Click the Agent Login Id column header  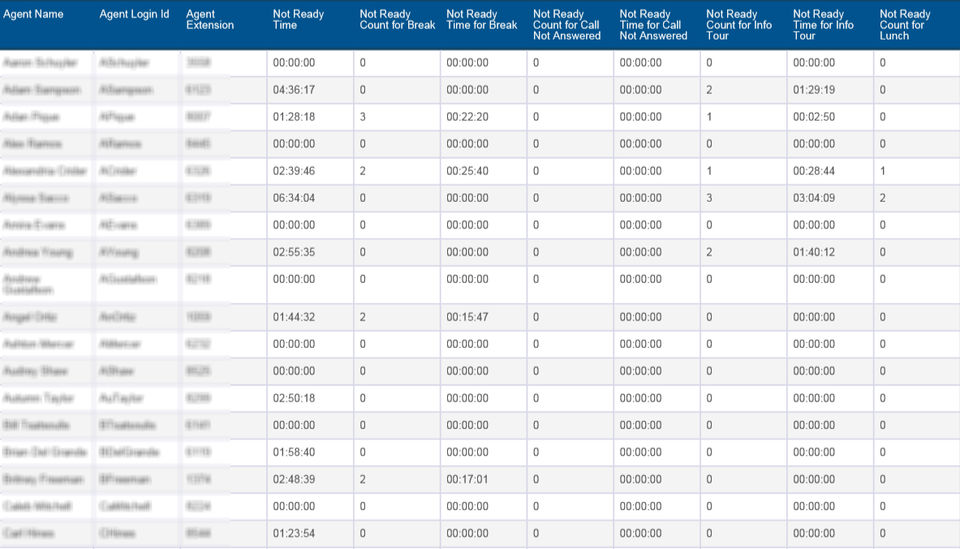click(x=134, y=14)
